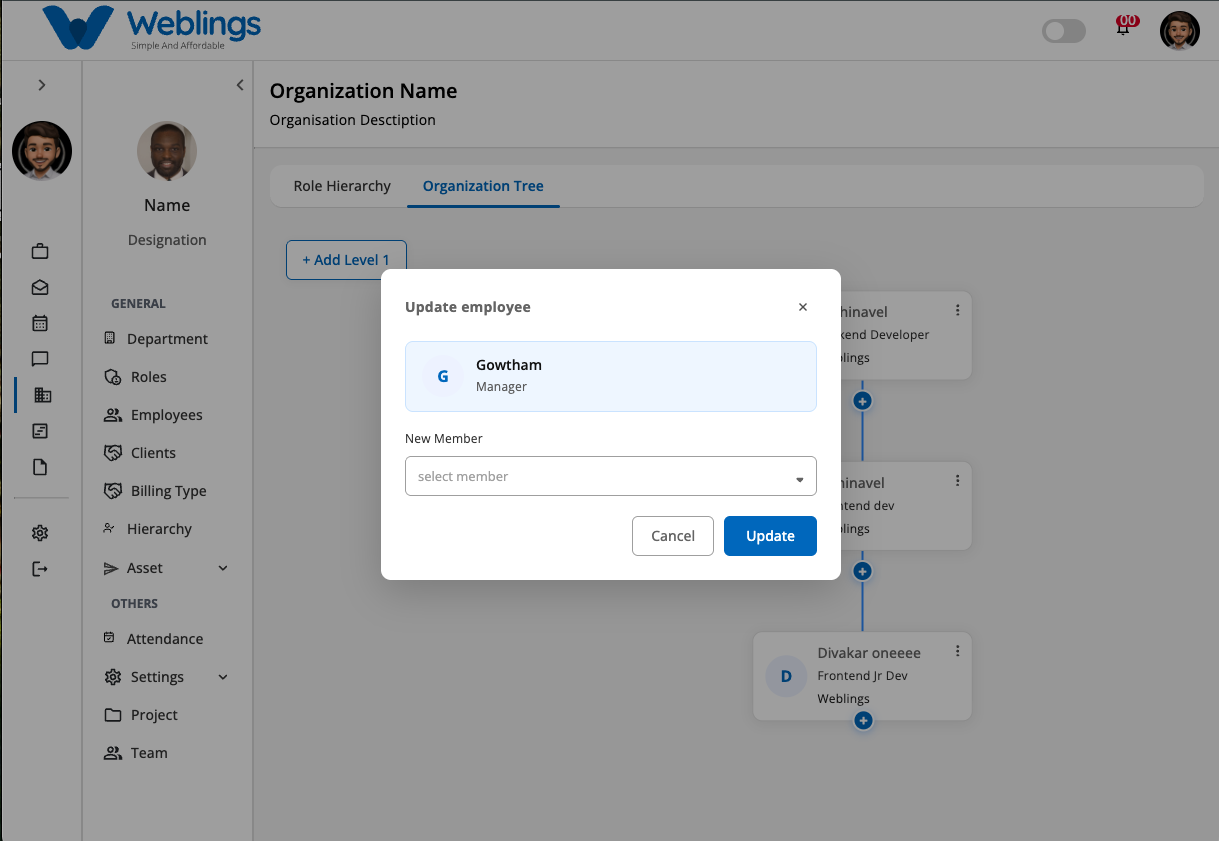Expand the Settings submenu in the sidebar
The height and width of the screenshot is (841, 1219).
click(x=223, y=677)
